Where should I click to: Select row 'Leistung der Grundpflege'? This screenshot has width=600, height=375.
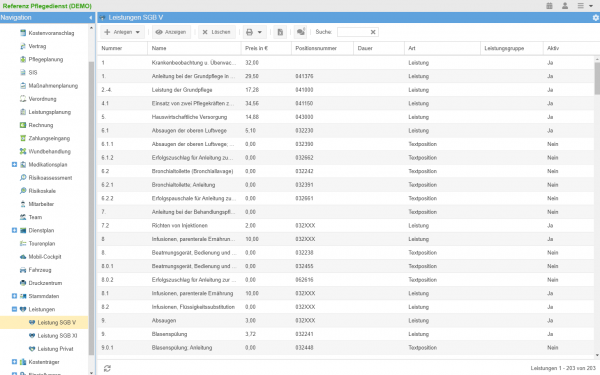(346, 90)
